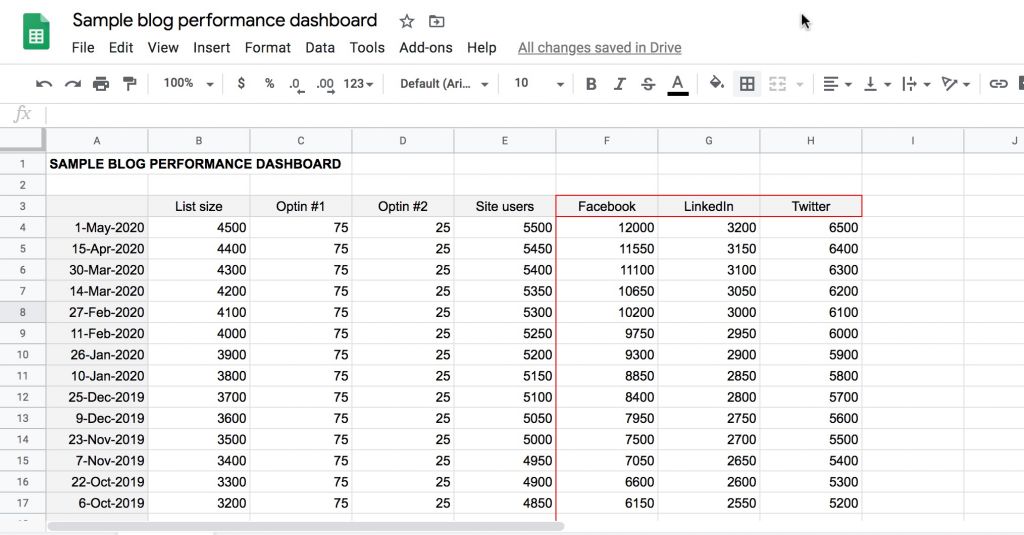Open the borders tool
The image size is (1024, 535).
click(x=747, y=84)
